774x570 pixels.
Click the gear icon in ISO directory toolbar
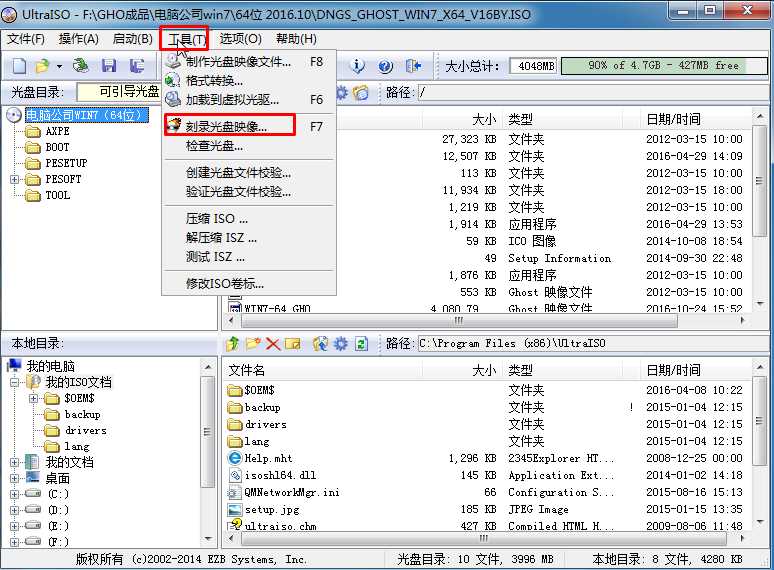tap(342, 92)
